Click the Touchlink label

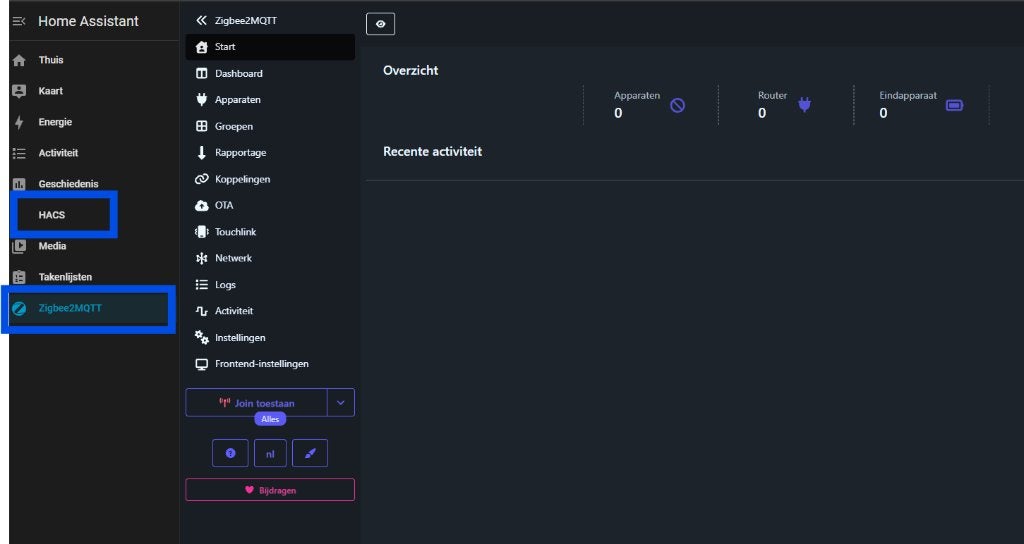tap(236, 232)
